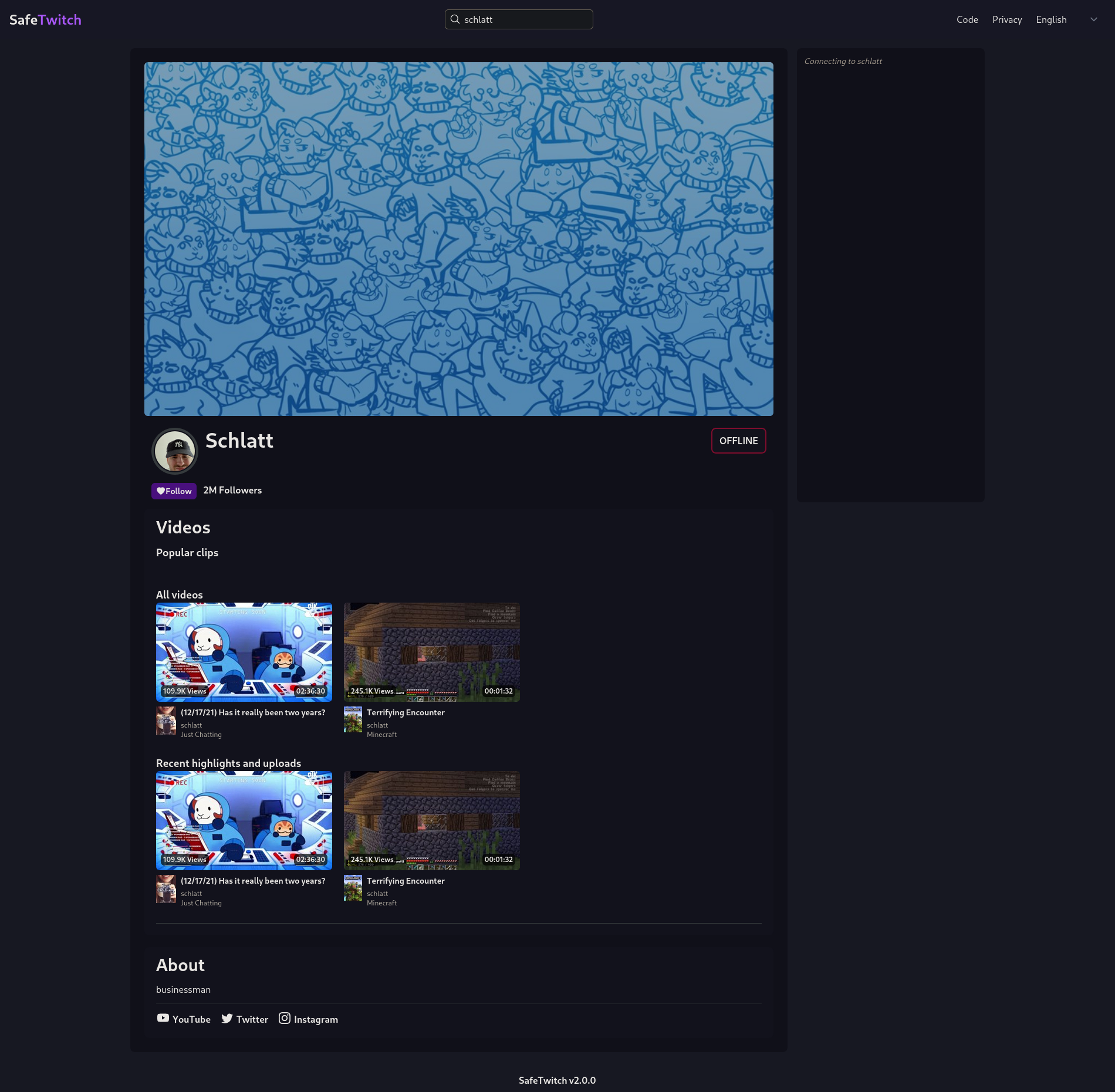This screenshot has width=1115, height=1092.
Task: Open 'Terrifying Encounter' title in Recent highlights
Action: (x=406, y=881)
